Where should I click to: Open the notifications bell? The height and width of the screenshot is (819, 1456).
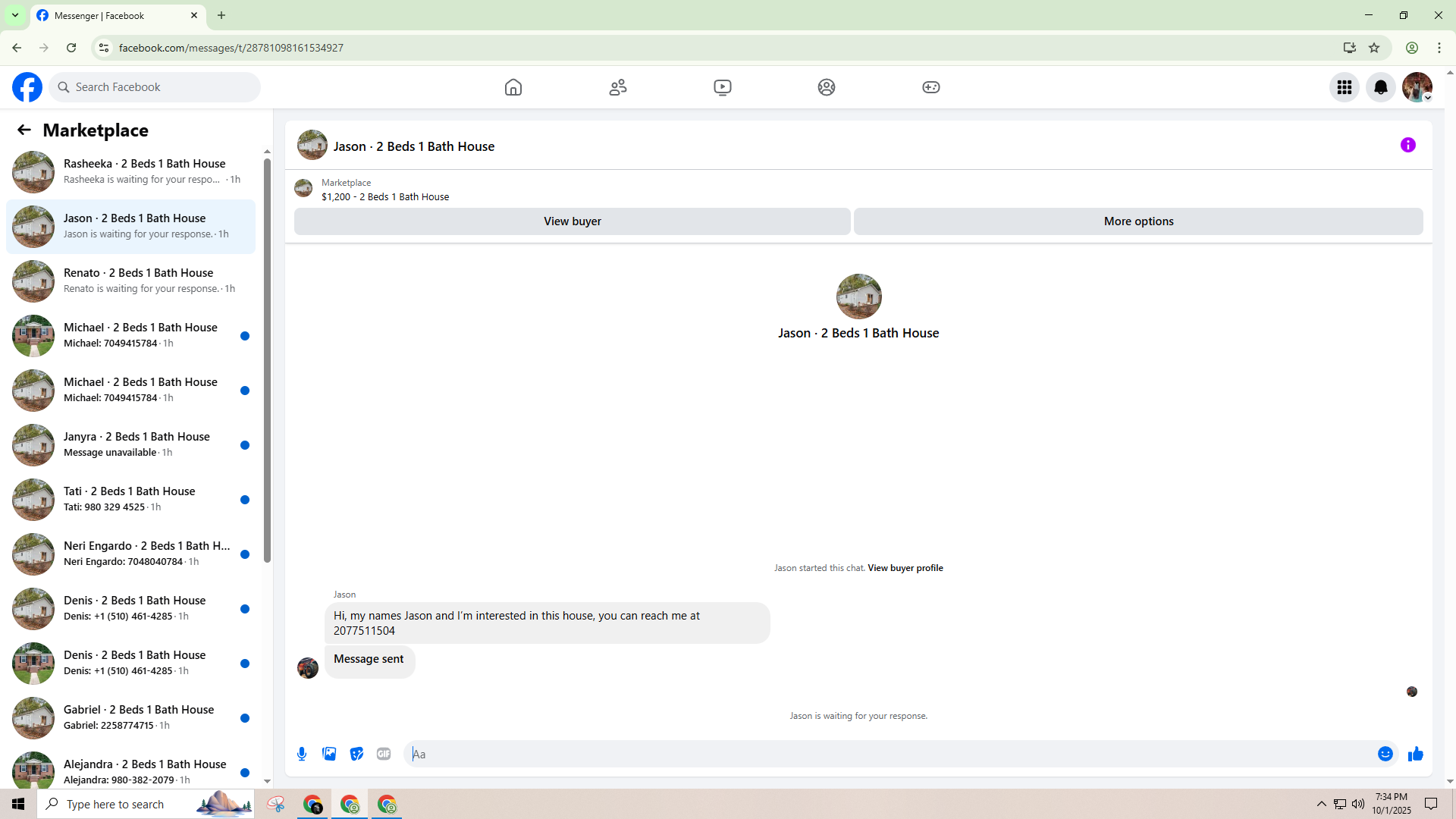pyautogui.click(x=1381, y=87)
